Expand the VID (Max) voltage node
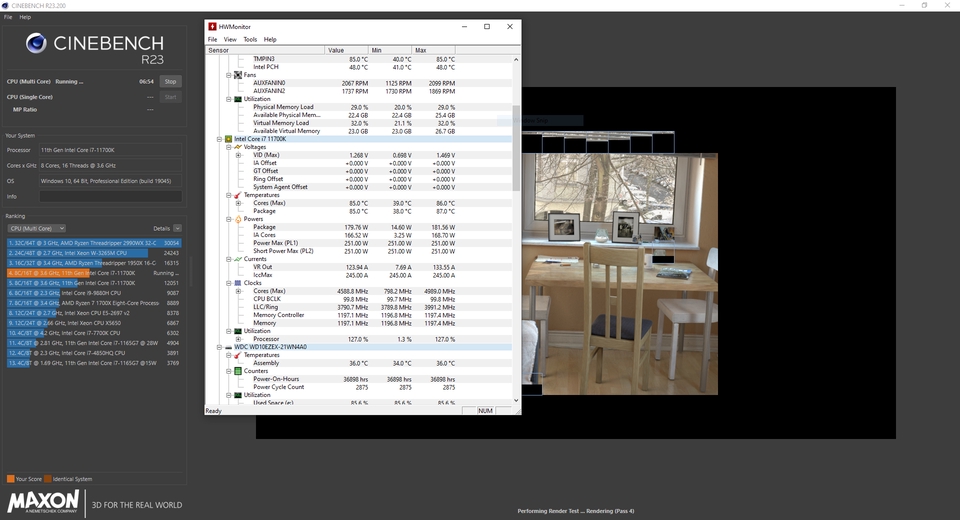The height and width of the screenshot is (520, 960). 239,155
